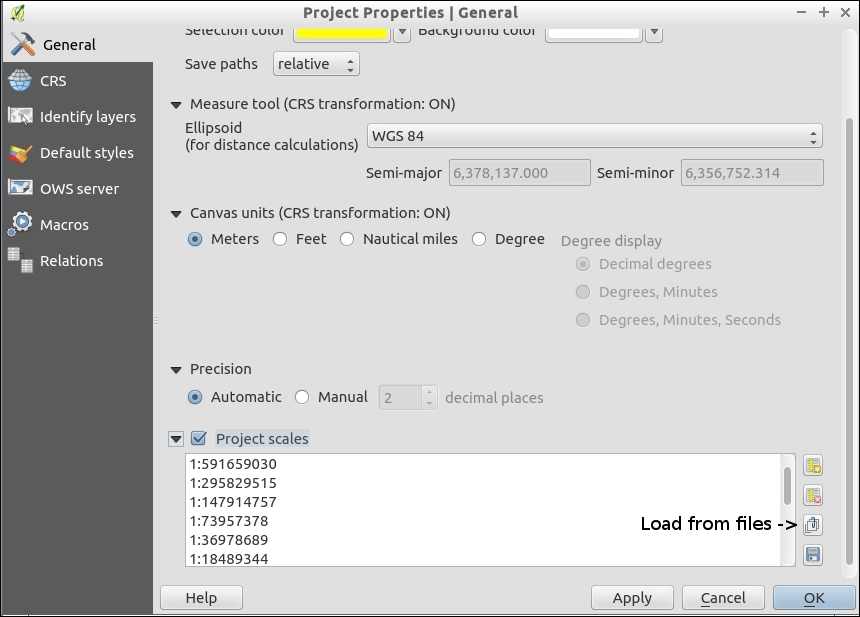This screenshot has height=617, width=860.
Task: Collapse the Measure tool section
Action: (177, 104)
